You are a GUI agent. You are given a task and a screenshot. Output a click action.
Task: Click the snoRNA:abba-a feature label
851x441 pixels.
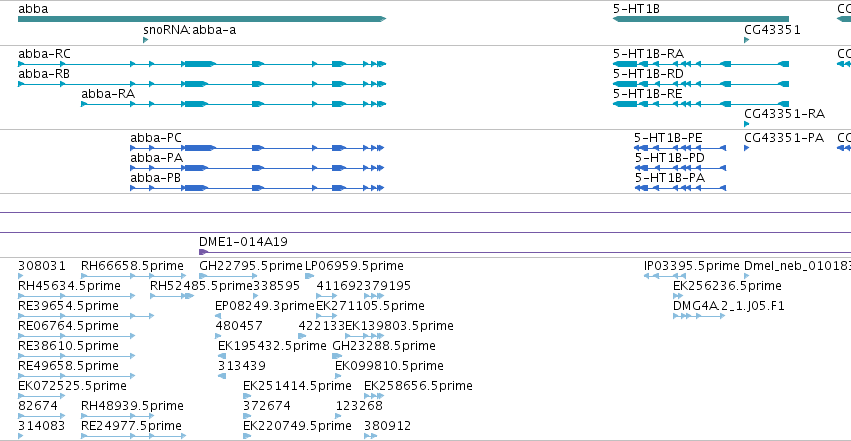[189, 30]
